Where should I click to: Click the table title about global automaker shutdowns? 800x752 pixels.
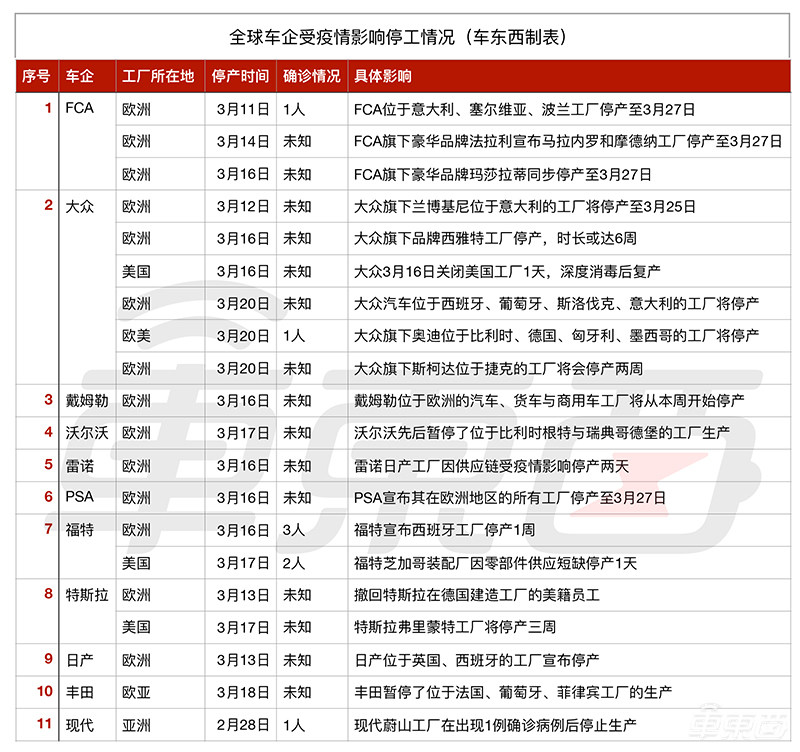click(400, 35)
